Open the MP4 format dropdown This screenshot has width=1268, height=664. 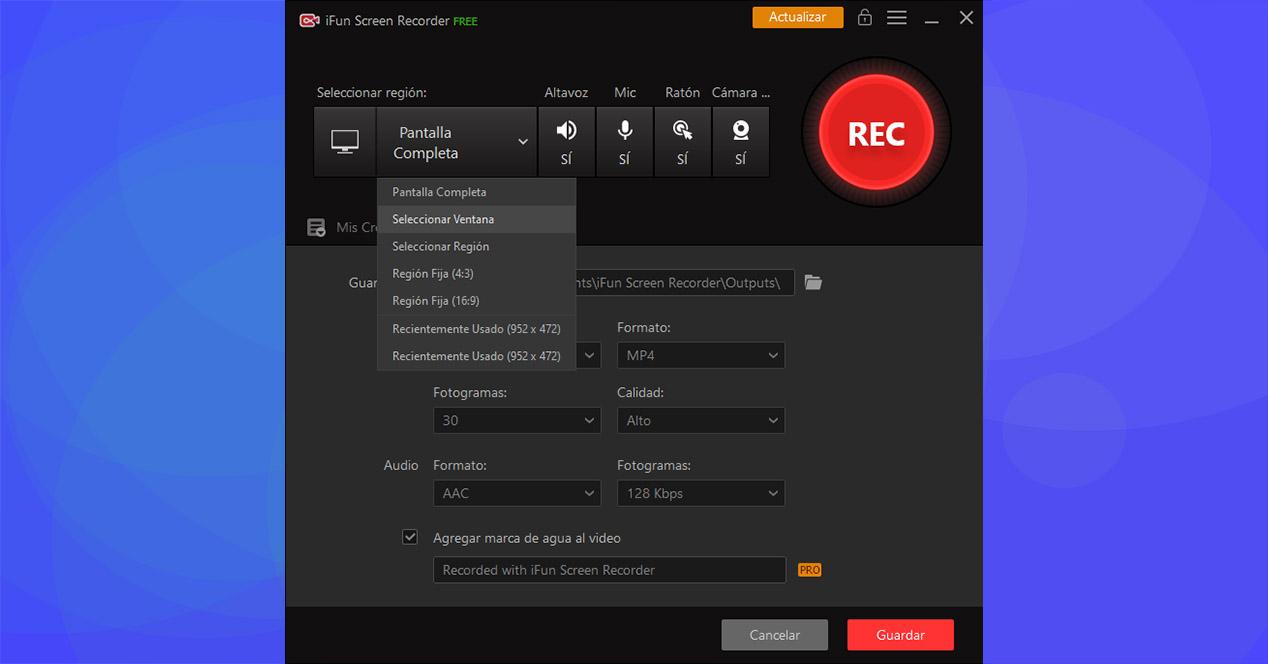(701, 355)
